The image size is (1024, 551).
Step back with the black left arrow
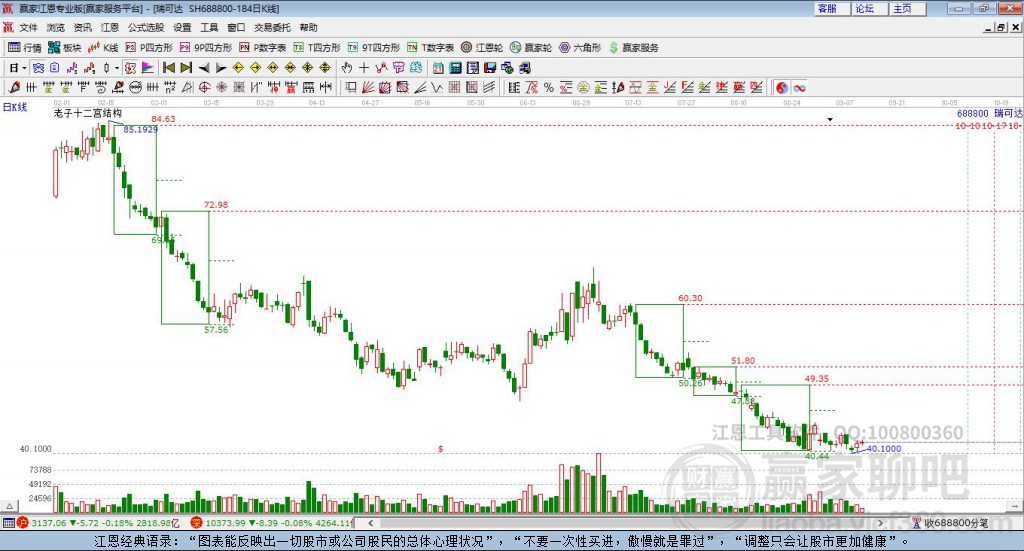pyautogui.click(x=204, y=68)
